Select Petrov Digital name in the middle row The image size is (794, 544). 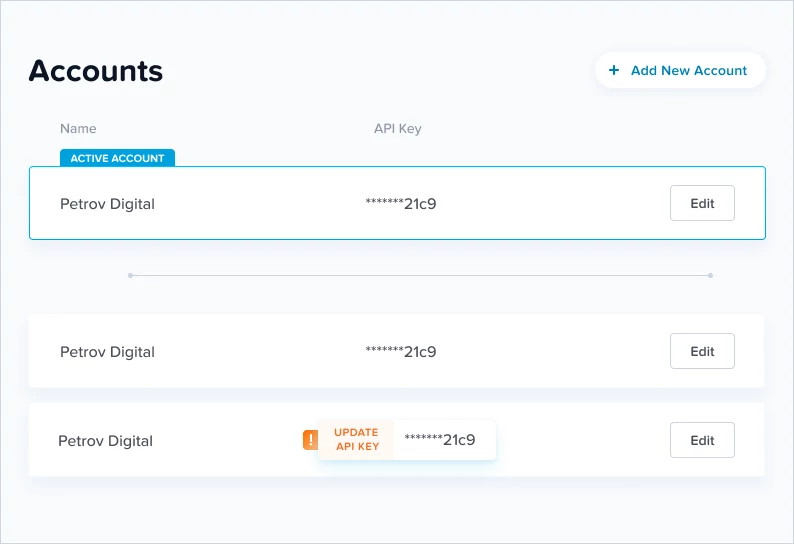(x=107, y=352)
